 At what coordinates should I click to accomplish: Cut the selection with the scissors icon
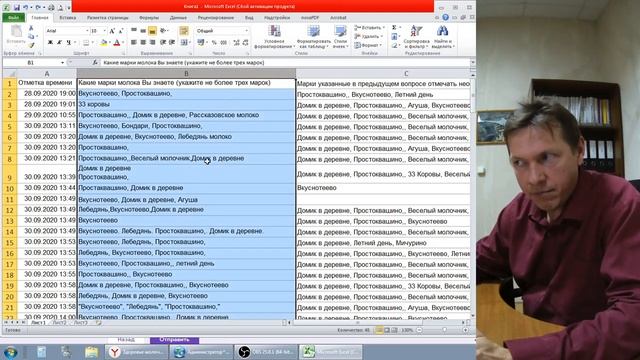[31, 28]
